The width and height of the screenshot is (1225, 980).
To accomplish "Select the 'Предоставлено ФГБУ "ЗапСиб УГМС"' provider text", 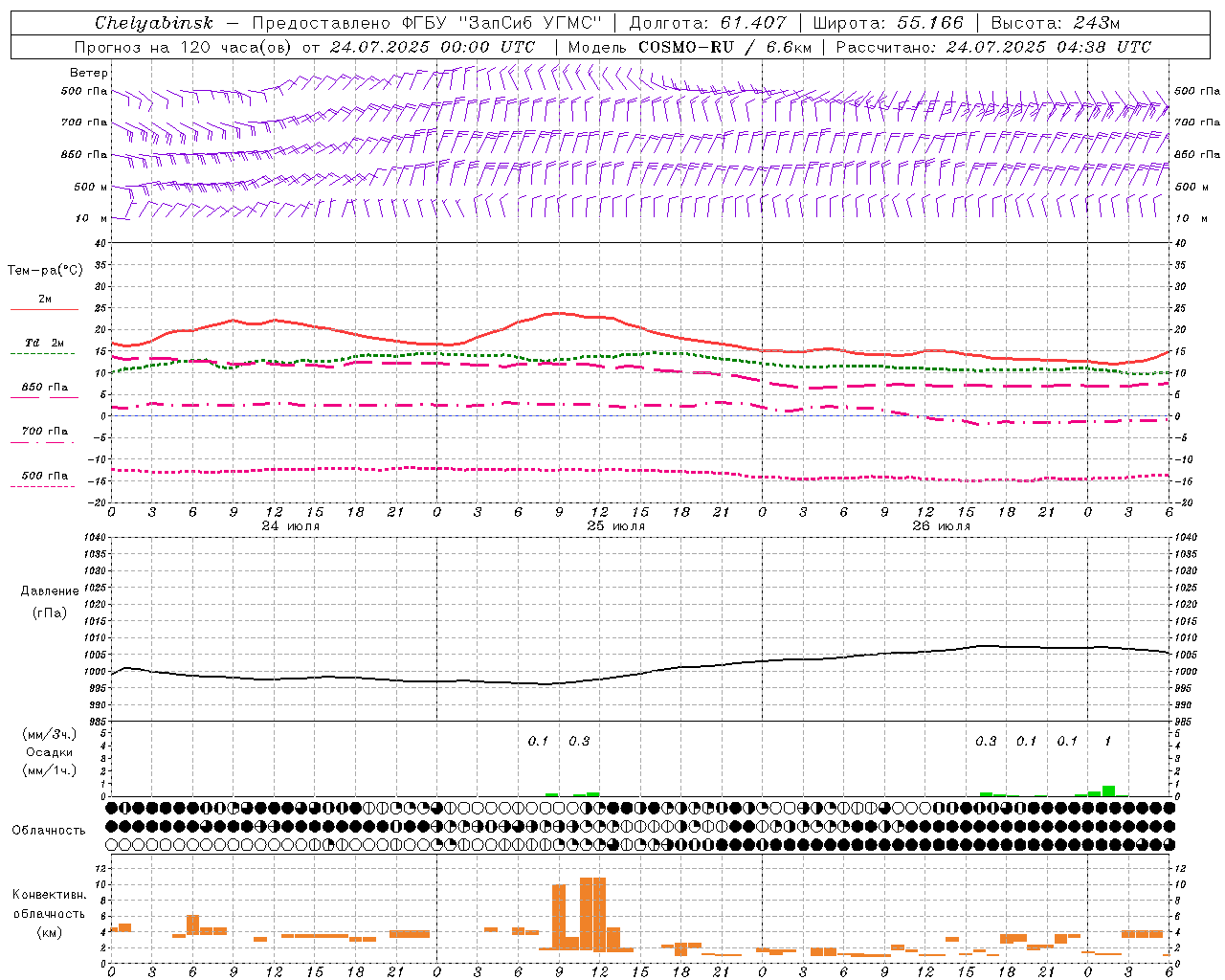I will pyautogui.click(x=426, y=23).
